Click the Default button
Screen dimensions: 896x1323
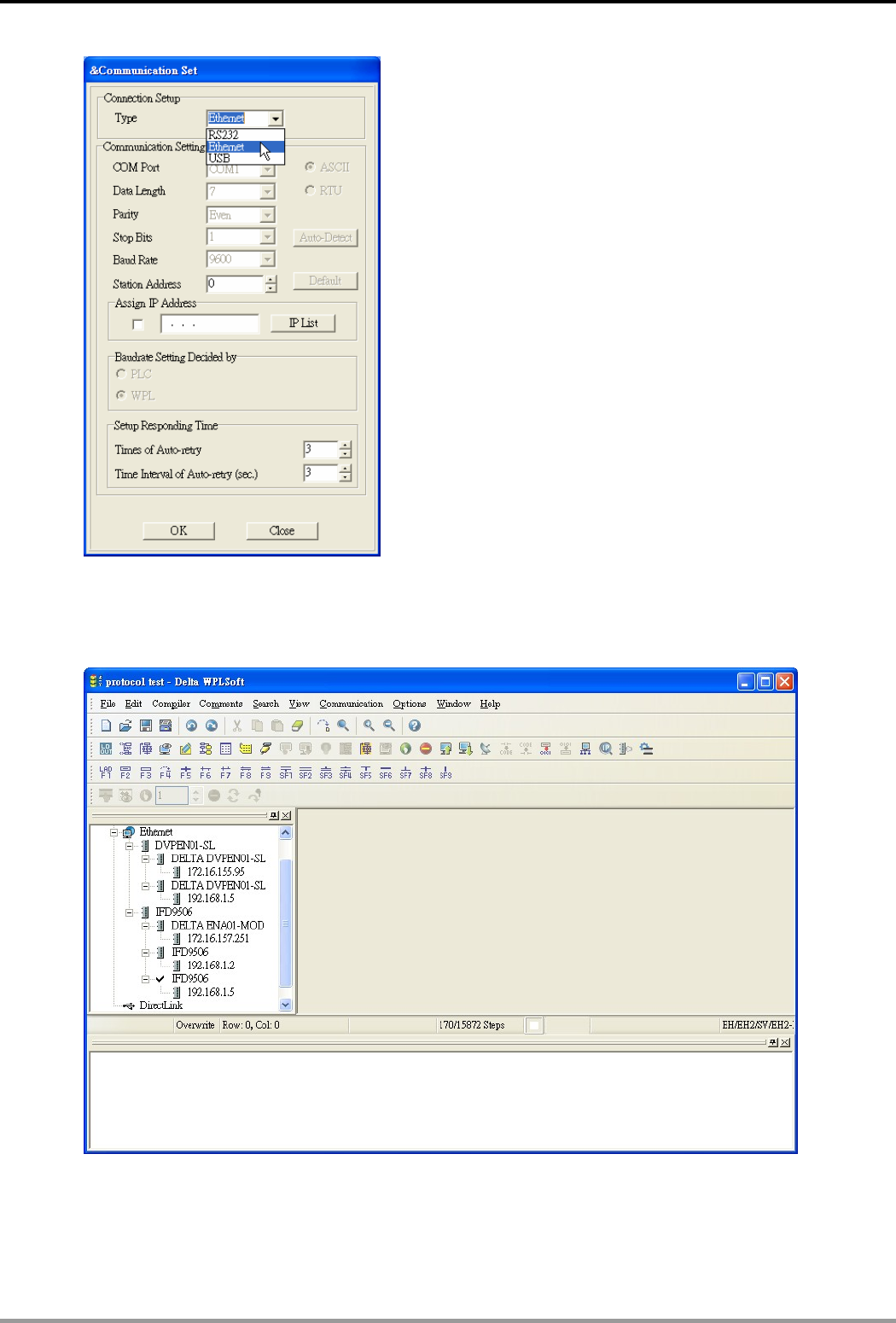pyautogui.click(x=325, y=281)
